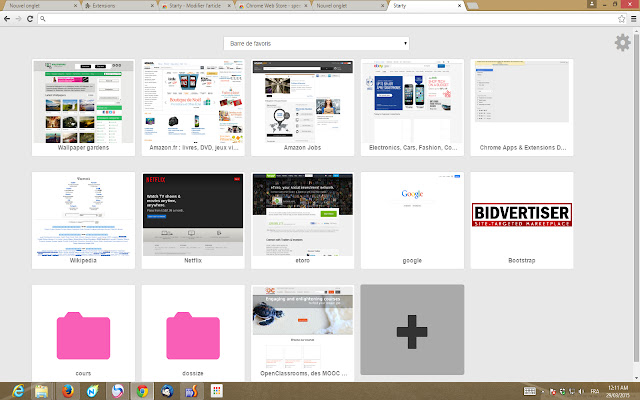The width and height of the screenshot is (640, 400).
Task: Click the browser forward arrow
Action: tap(18, 19)
